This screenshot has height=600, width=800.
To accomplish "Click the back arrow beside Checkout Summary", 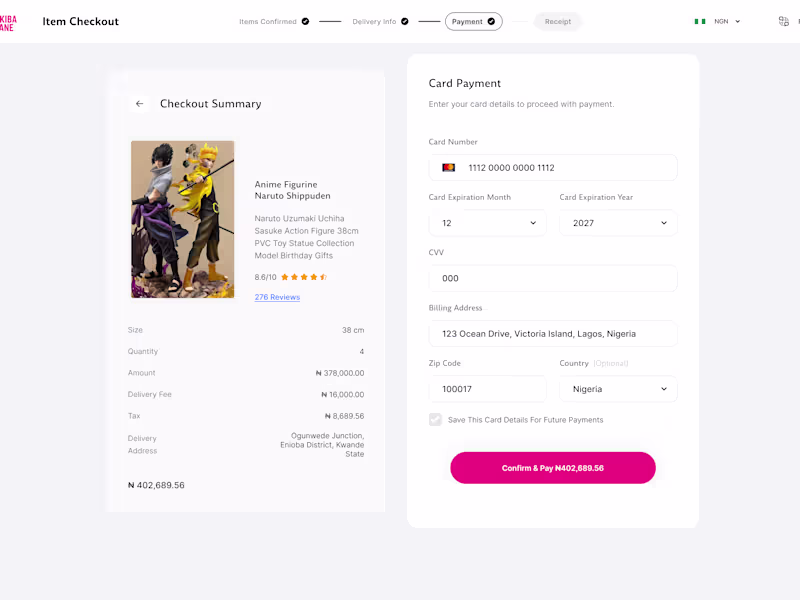I will pos(139,104).
